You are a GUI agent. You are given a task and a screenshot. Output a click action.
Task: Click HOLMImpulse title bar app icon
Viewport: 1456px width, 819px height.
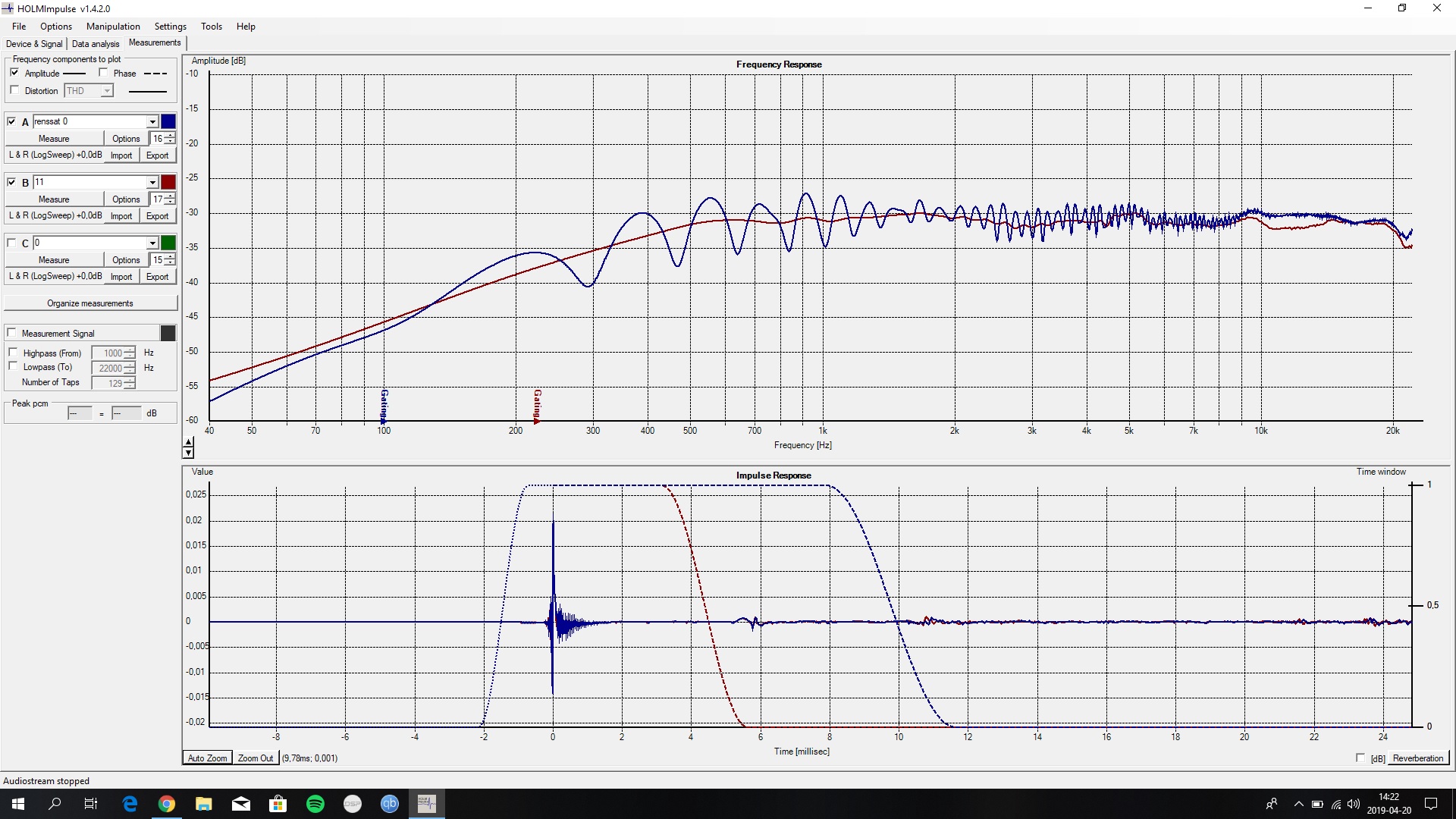pyautogui.click(x=8, y=8)
